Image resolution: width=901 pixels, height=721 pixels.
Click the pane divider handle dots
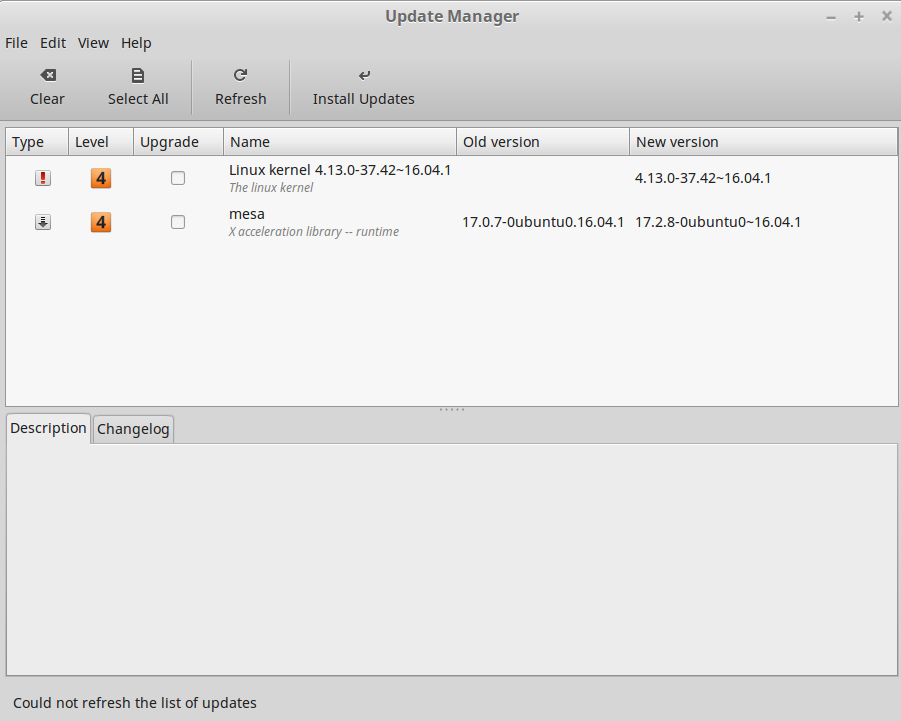452,410
